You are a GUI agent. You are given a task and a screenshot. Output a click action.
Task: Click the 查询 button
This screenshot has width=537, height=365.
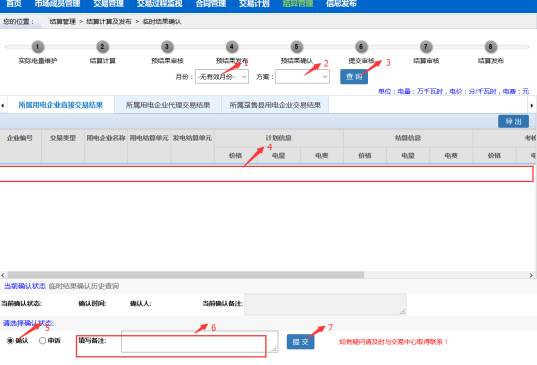coord(354,77)
